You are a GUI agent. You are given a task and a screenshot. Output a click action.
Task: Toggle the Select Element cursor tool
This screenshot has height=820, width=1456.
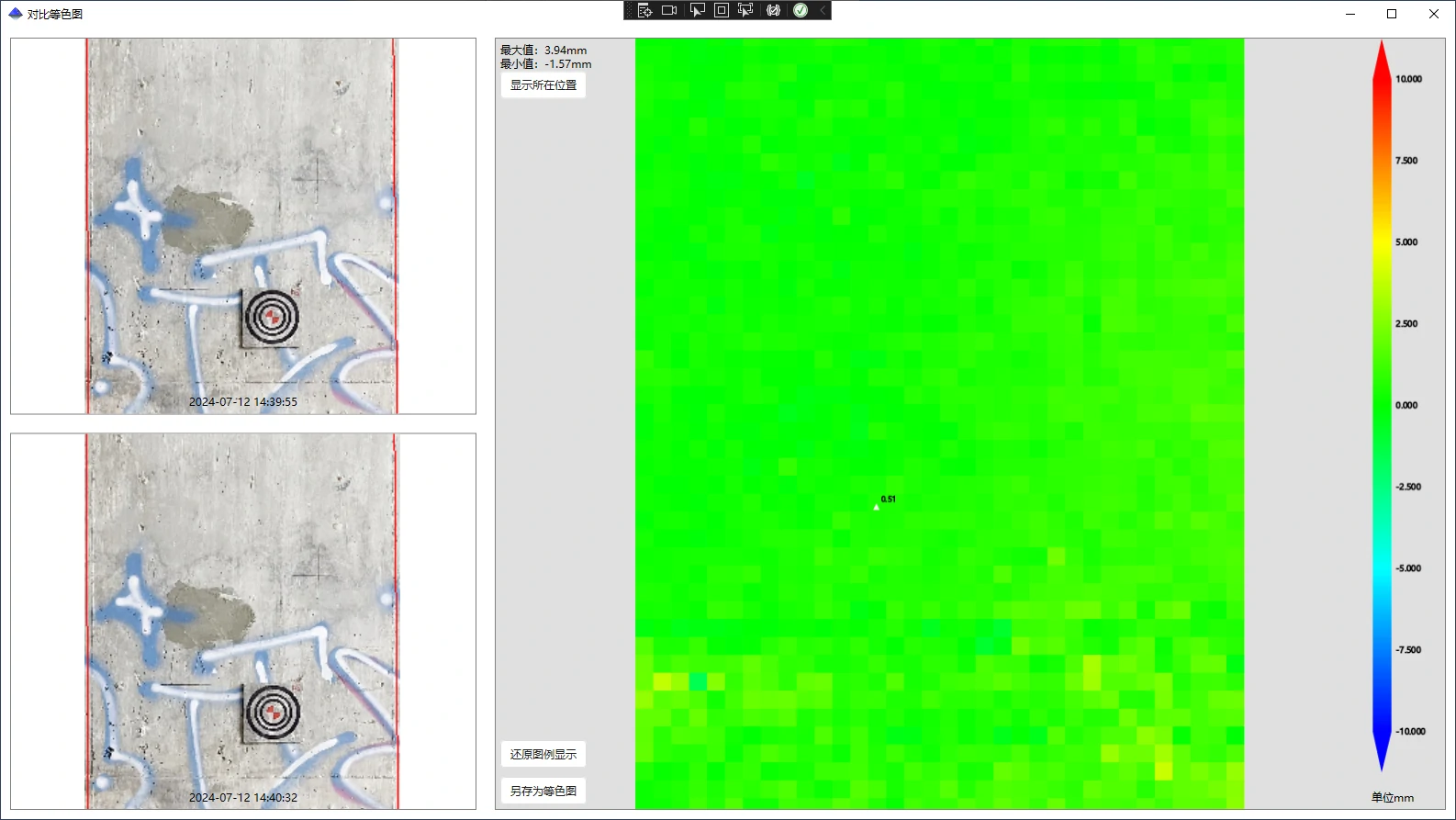pyautogui.click(x=697, y=10)
